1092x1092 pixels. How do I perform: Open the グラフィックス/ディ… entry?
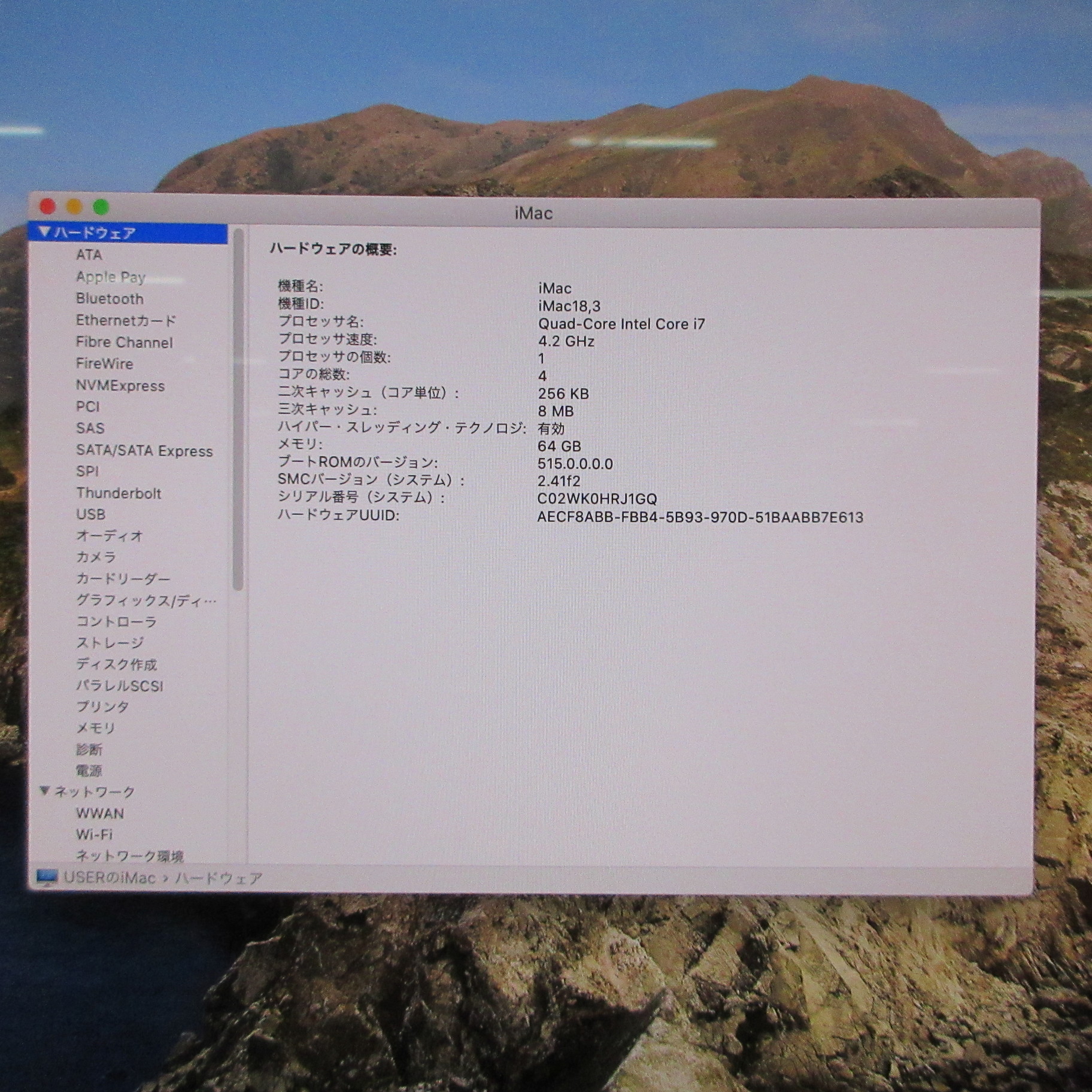pos(146,600)
